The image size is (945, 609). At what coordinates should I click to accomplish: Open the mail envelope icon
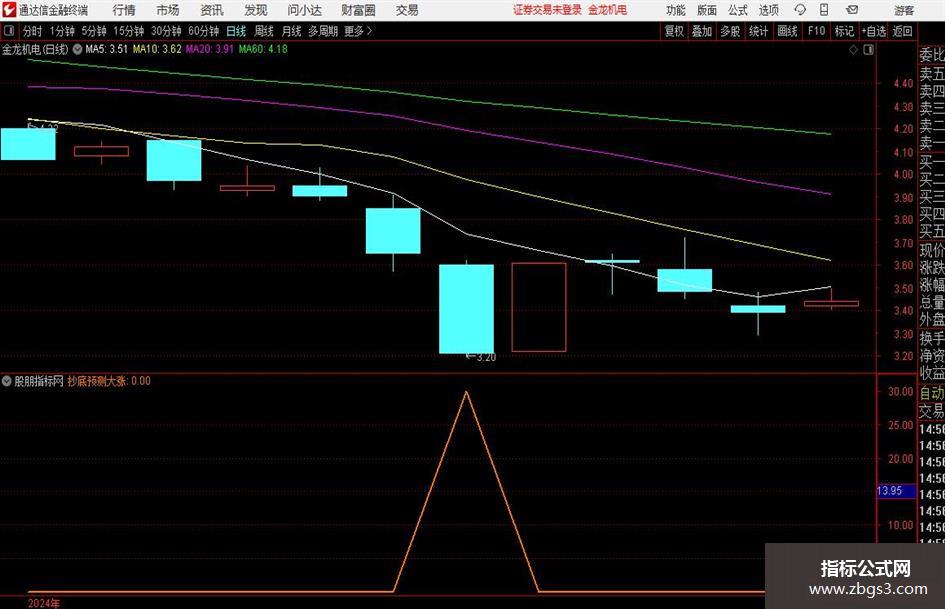(852, 10)
